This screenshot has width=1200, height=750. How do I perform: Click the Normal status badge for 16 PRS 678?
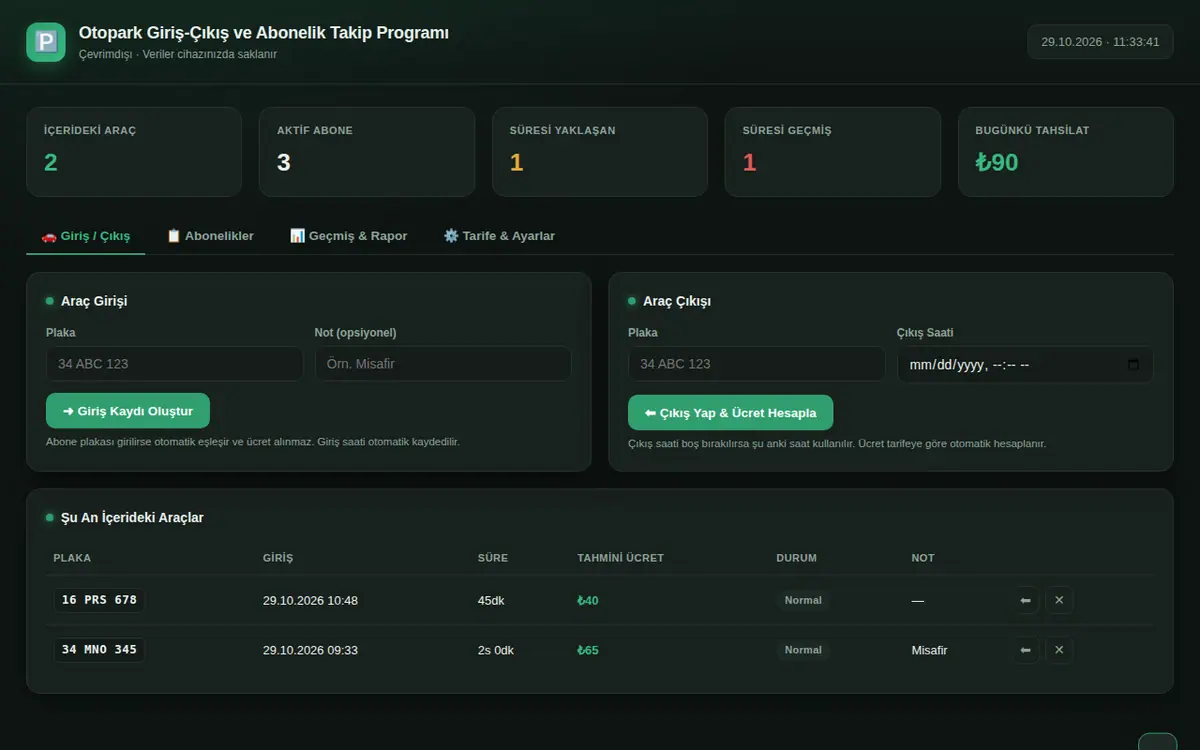(x=803, y=600)
